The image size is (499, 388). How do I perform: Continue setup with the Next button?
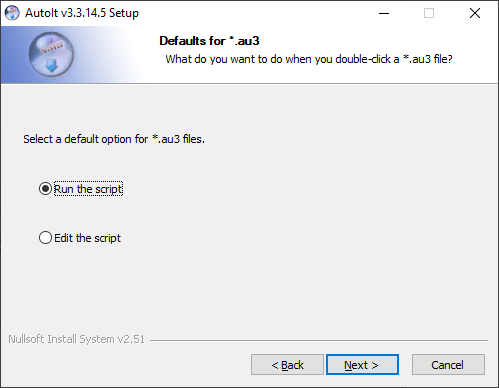[x=362, y=365]
